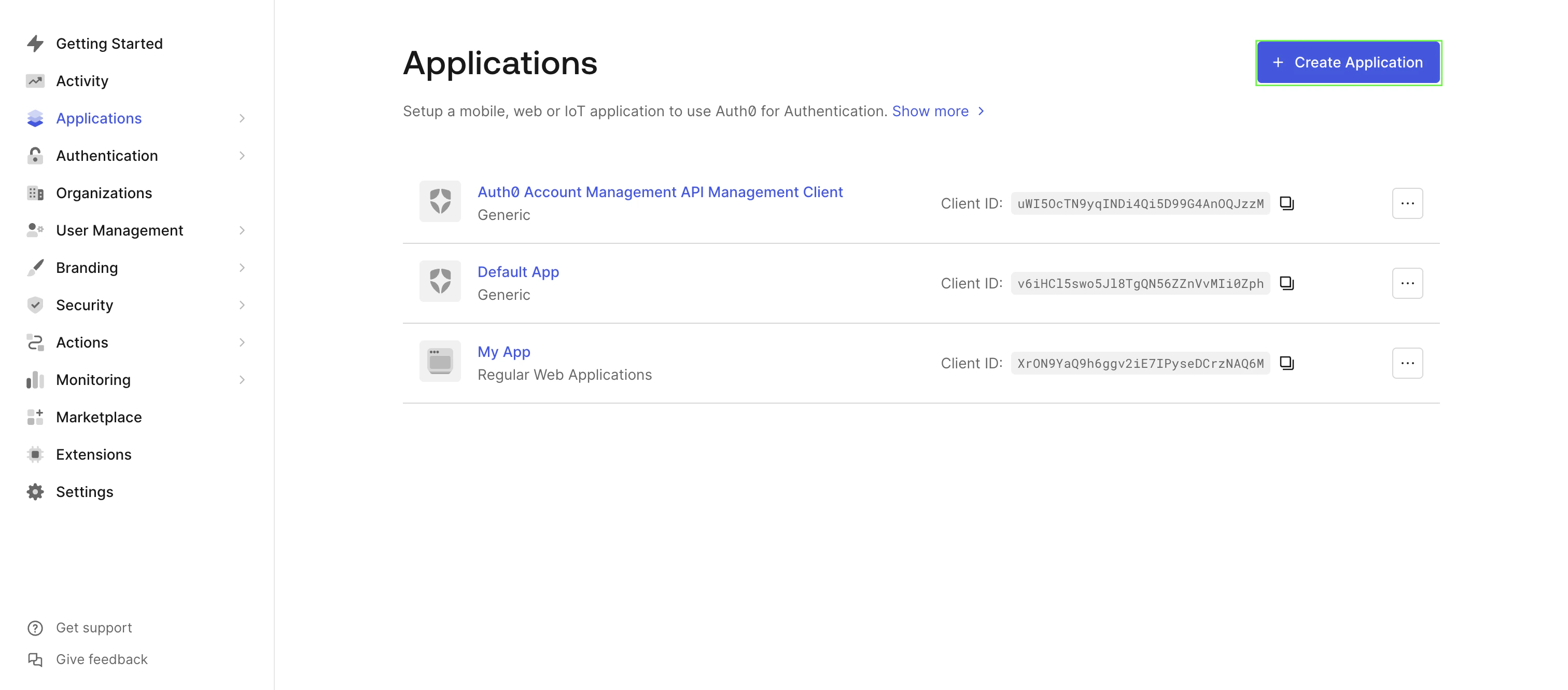Viewport: 1568px width, 690px height.
Task: Click the Settings gear icon
Action: click(35, 491)
